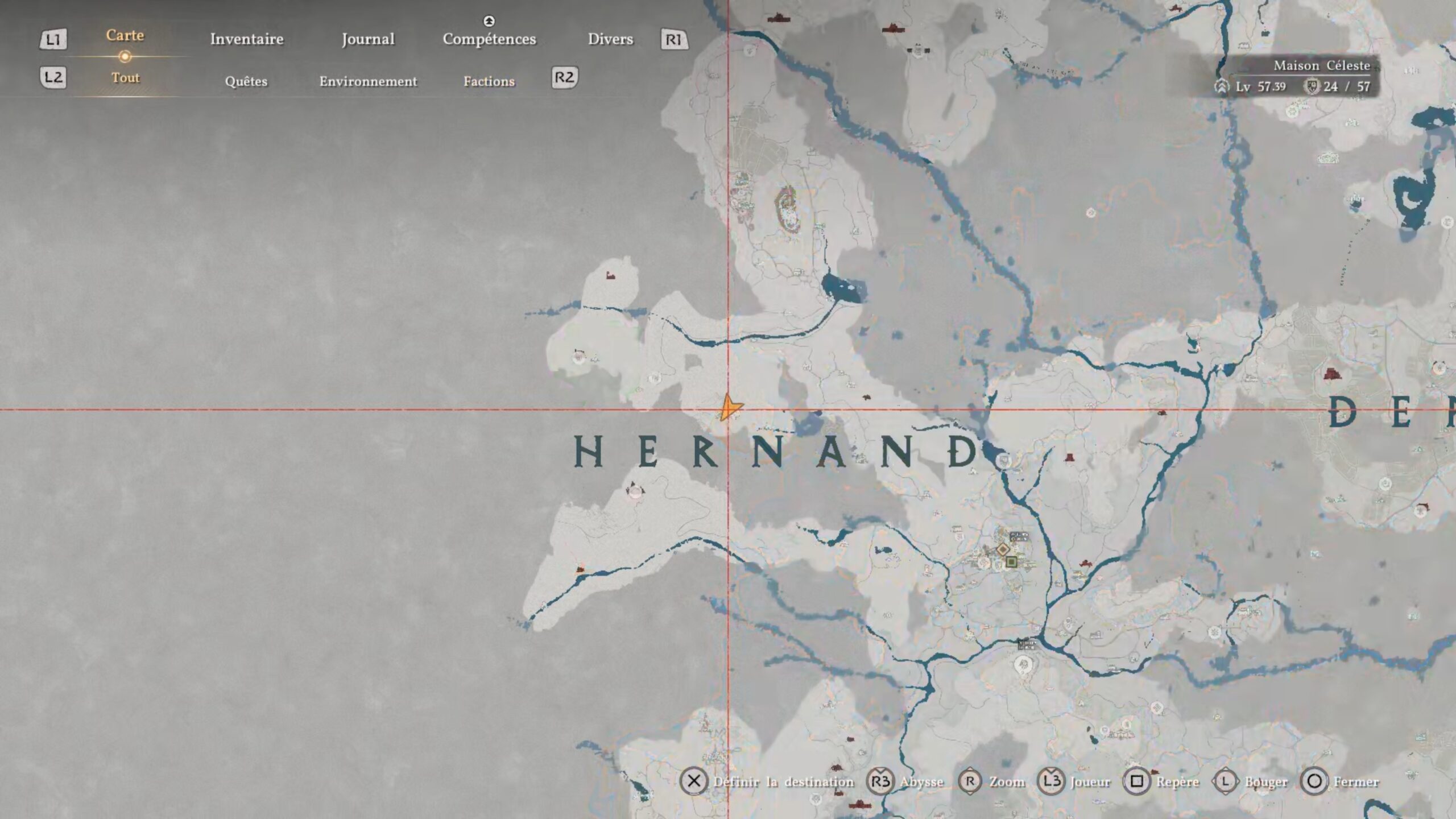Click the square Repère marker icon
This screenshot has width=1456, height=819.
click(x=1136, y=781)
